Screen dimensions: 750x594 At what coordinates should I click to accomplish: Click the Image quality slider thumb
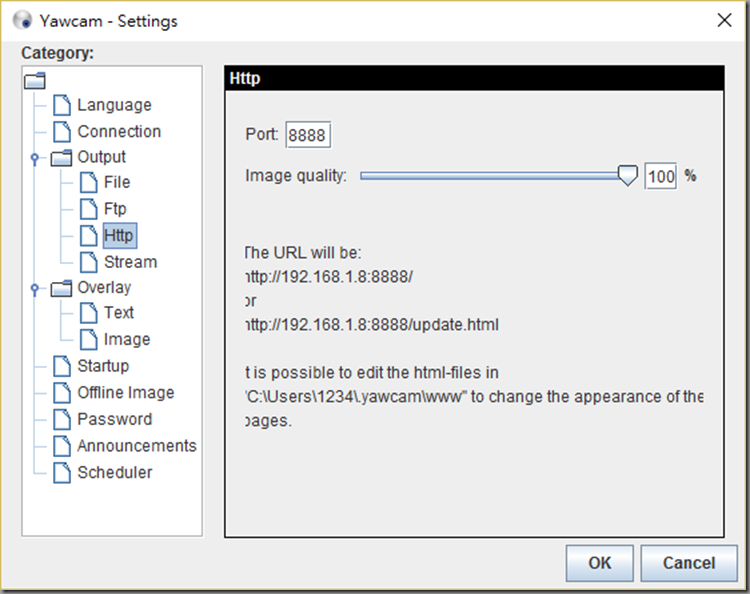pos(627,176)
